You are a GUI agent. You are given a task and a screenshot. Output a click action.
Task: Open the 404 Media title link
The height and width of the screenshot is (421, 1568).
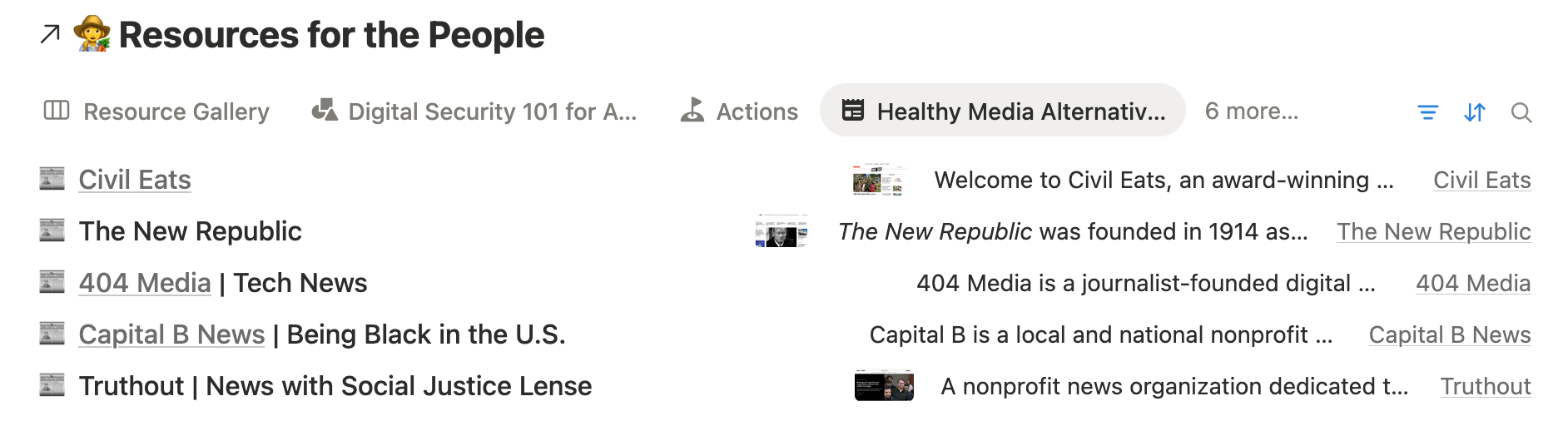145,283
